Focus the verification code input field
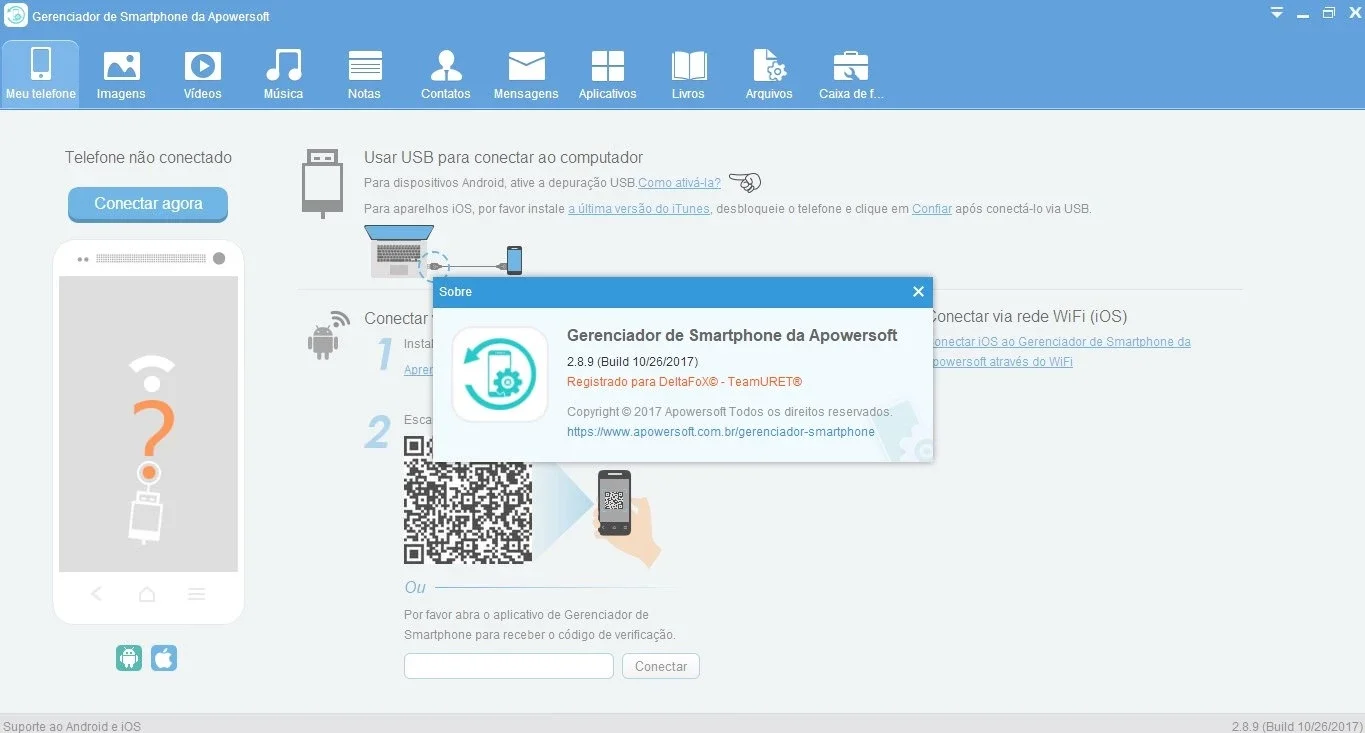1365x733 pixels. 509,666
